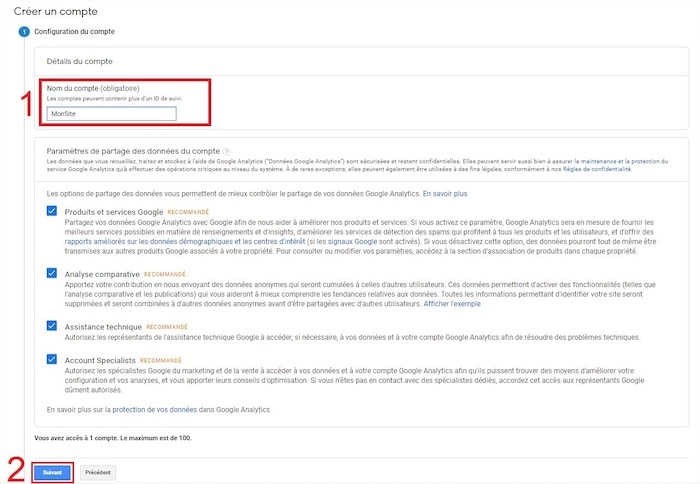Click the RECOMMANDÉ badge beside Account Specialists
The height and width of the screenshot is (484, 700).
[160, 359]
